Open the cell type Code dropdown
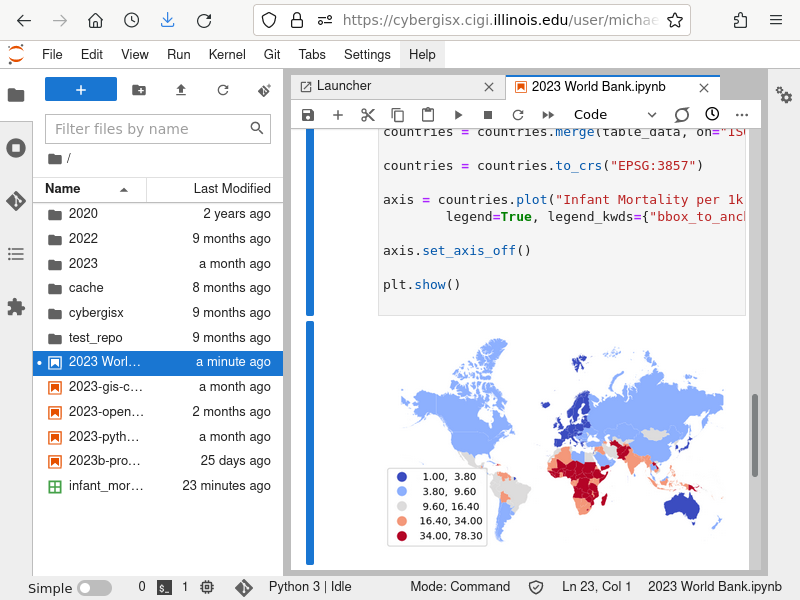 coord(614,115)
